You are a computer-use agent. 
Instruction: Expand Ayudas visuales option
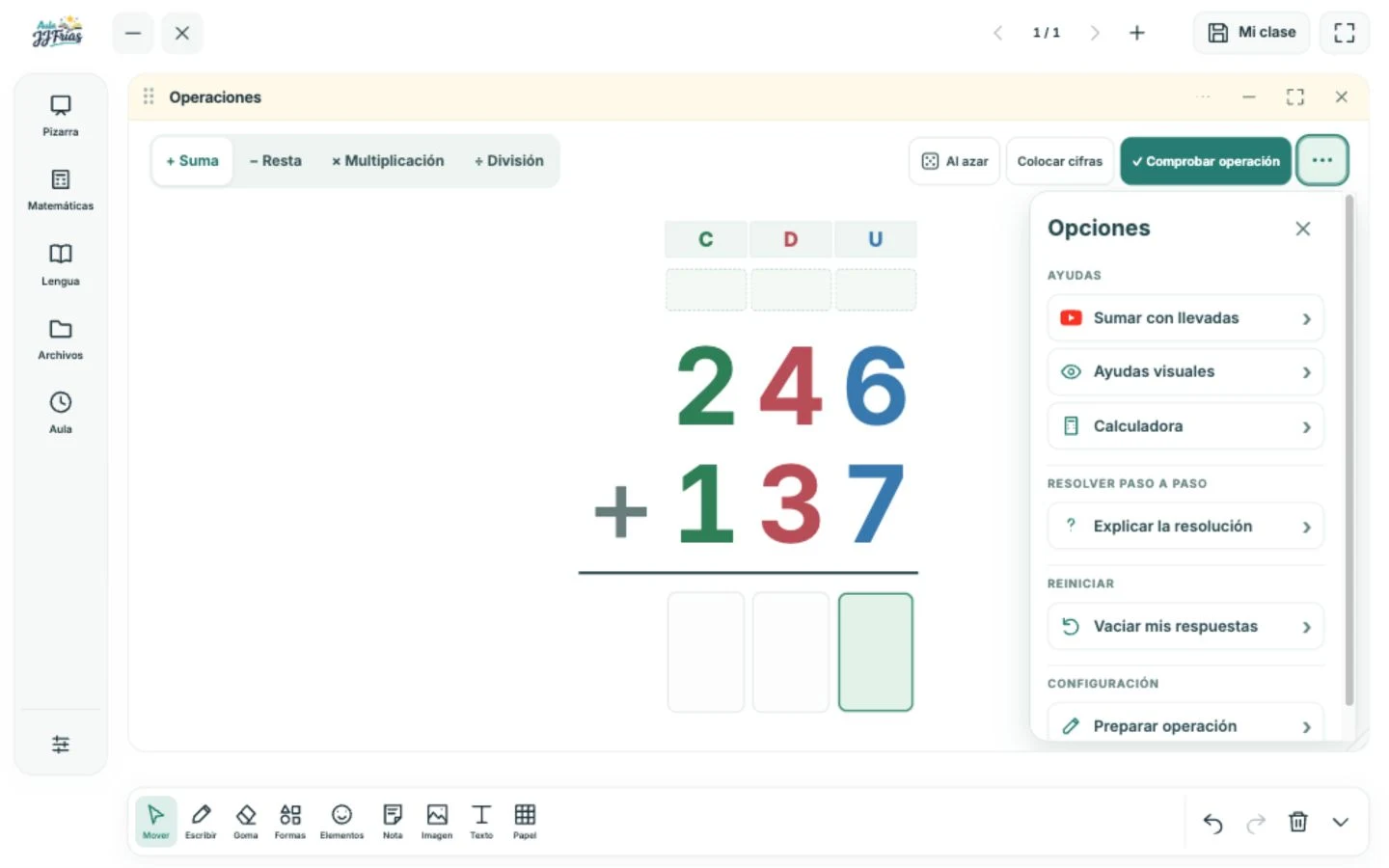[1185, 371]
